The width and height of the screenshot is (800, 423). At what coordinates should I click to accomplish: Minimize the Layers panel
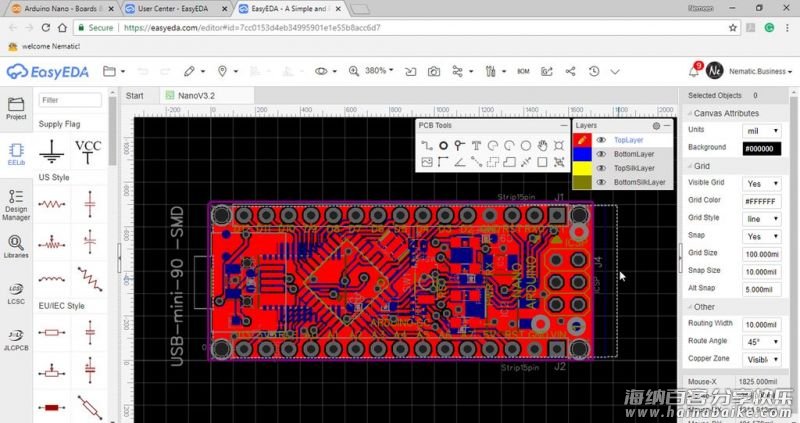[x=667, y=125]
